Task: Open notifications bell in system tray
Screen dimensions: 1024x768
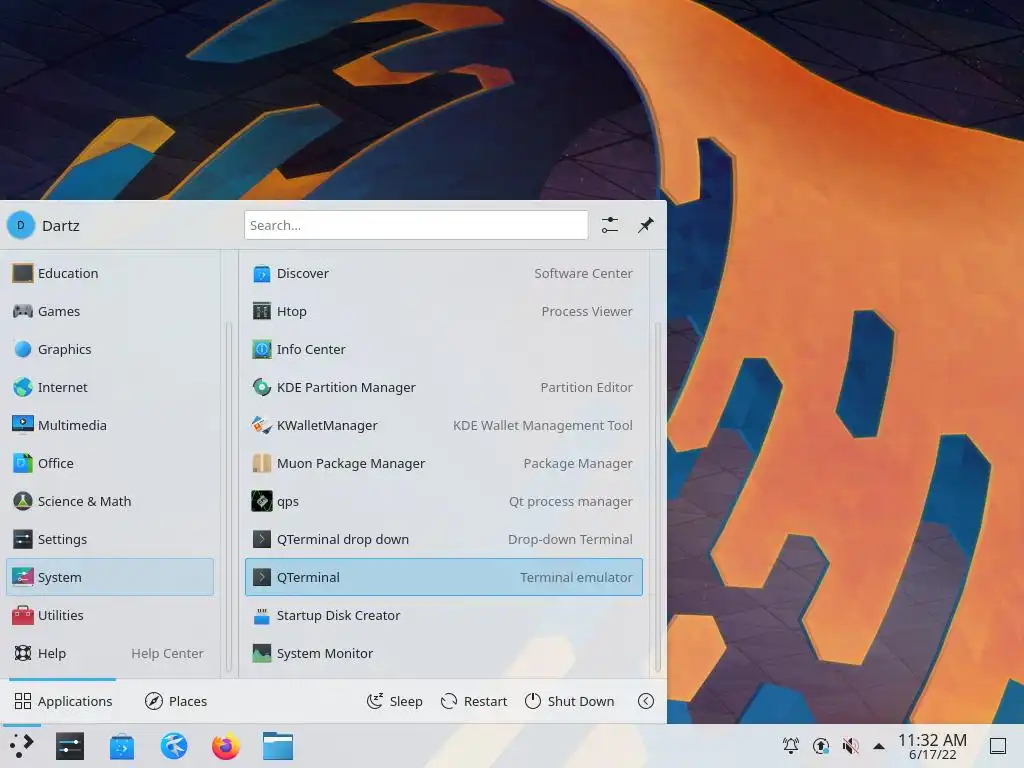Action: (791, 746)
